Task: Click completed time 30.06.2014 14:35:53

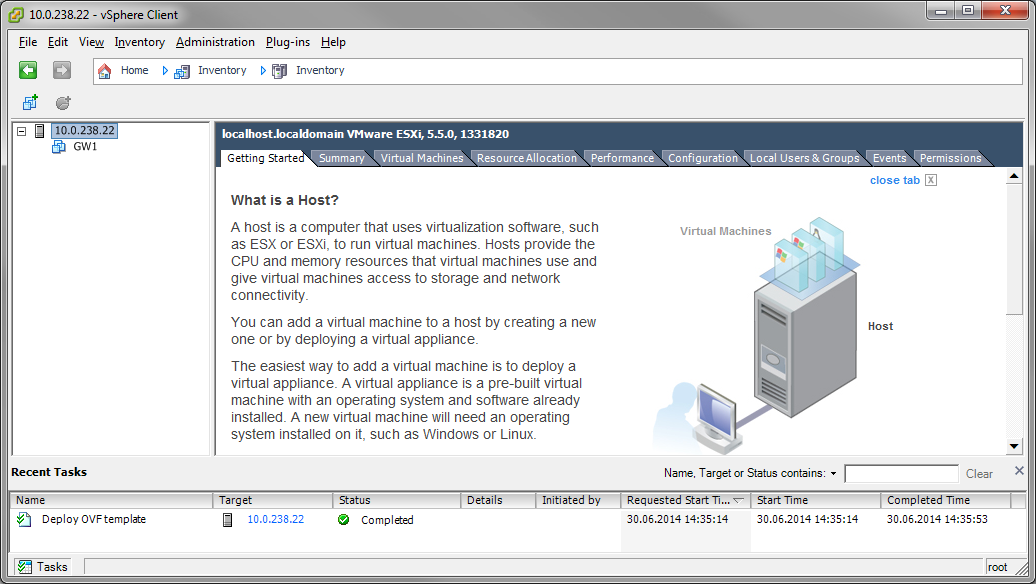Action: [x=937, y=519]
